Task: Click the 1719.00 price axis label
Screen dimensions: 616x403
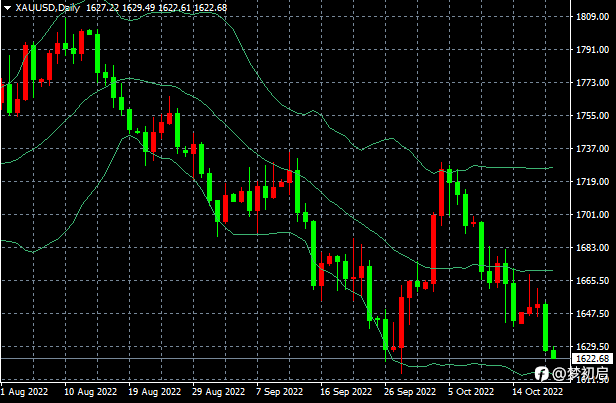Action: (592, 181)
